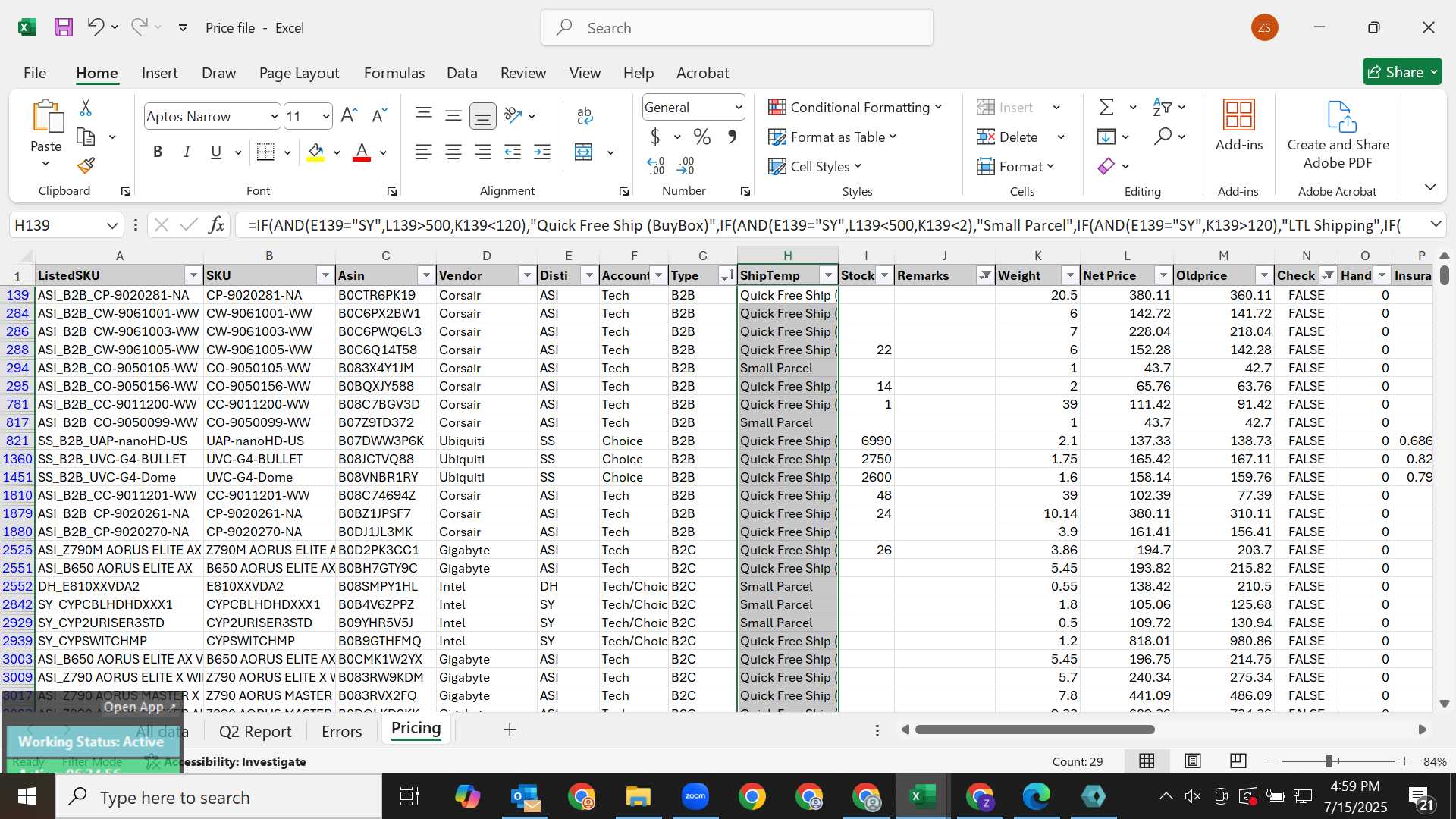The image size is (1456, 819).
Task: Click Decrease Decimal icon
Action: (686, 165)
